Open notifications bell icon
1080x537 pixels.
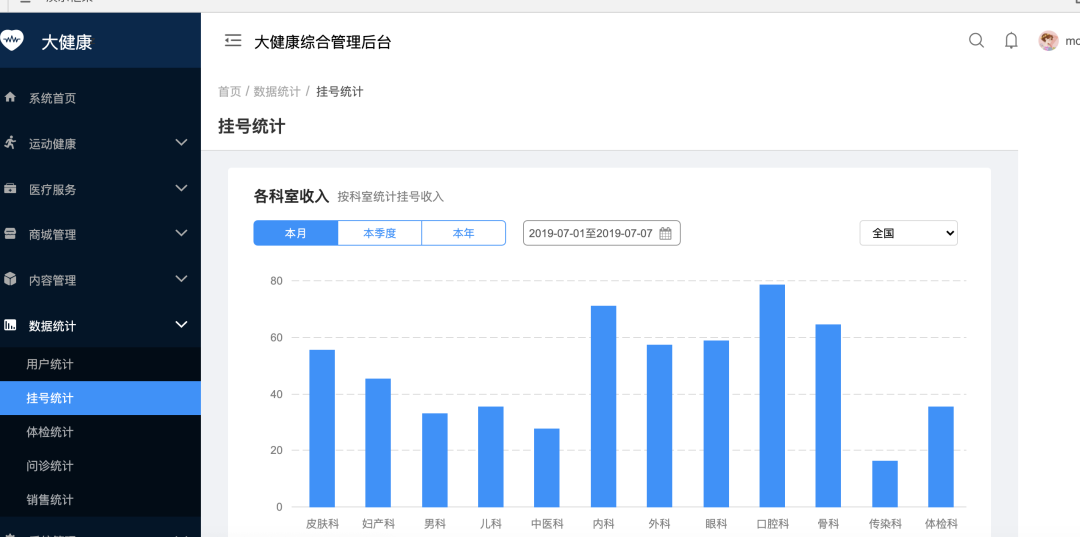pyautogui.click(x=1011, y=41)
